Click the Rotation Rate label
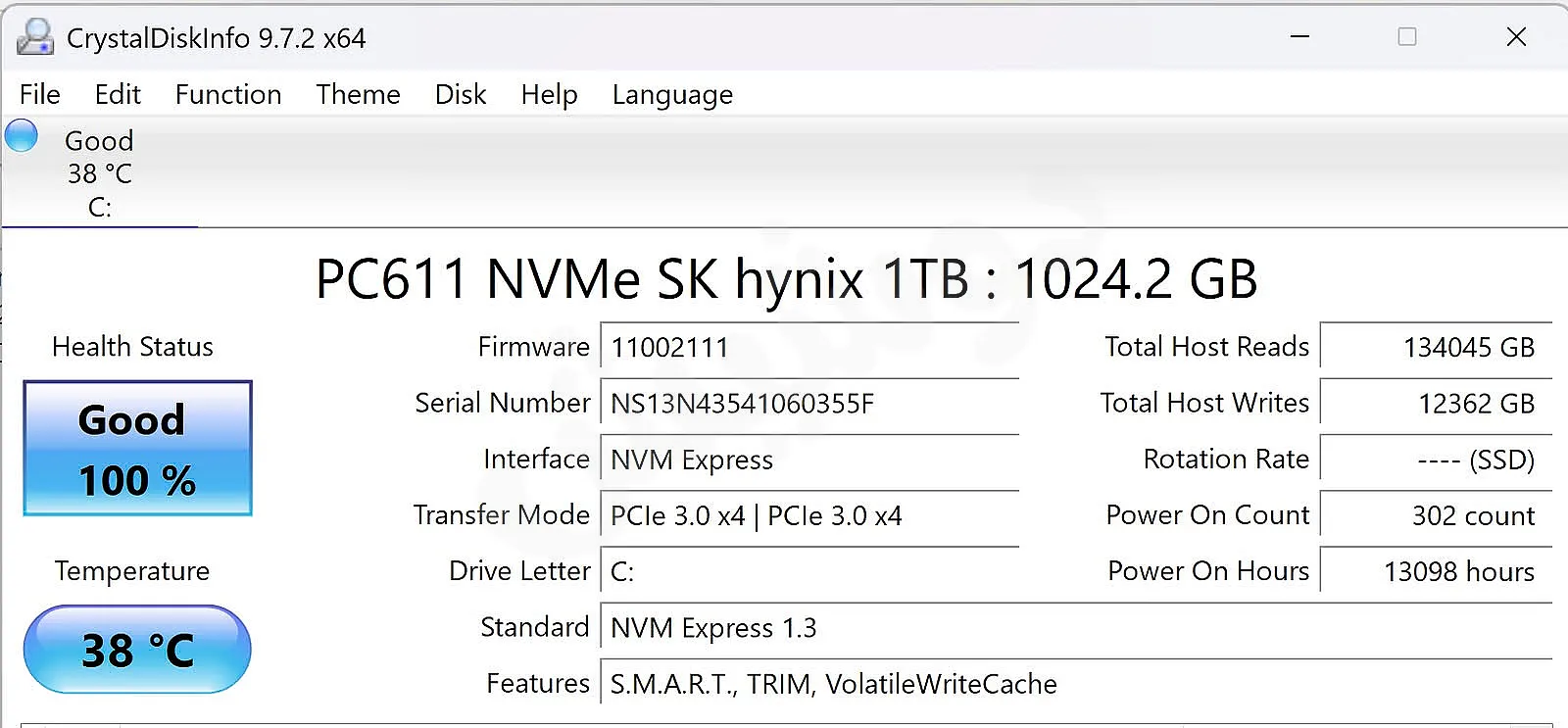1568x728 pixels. 1226,459
